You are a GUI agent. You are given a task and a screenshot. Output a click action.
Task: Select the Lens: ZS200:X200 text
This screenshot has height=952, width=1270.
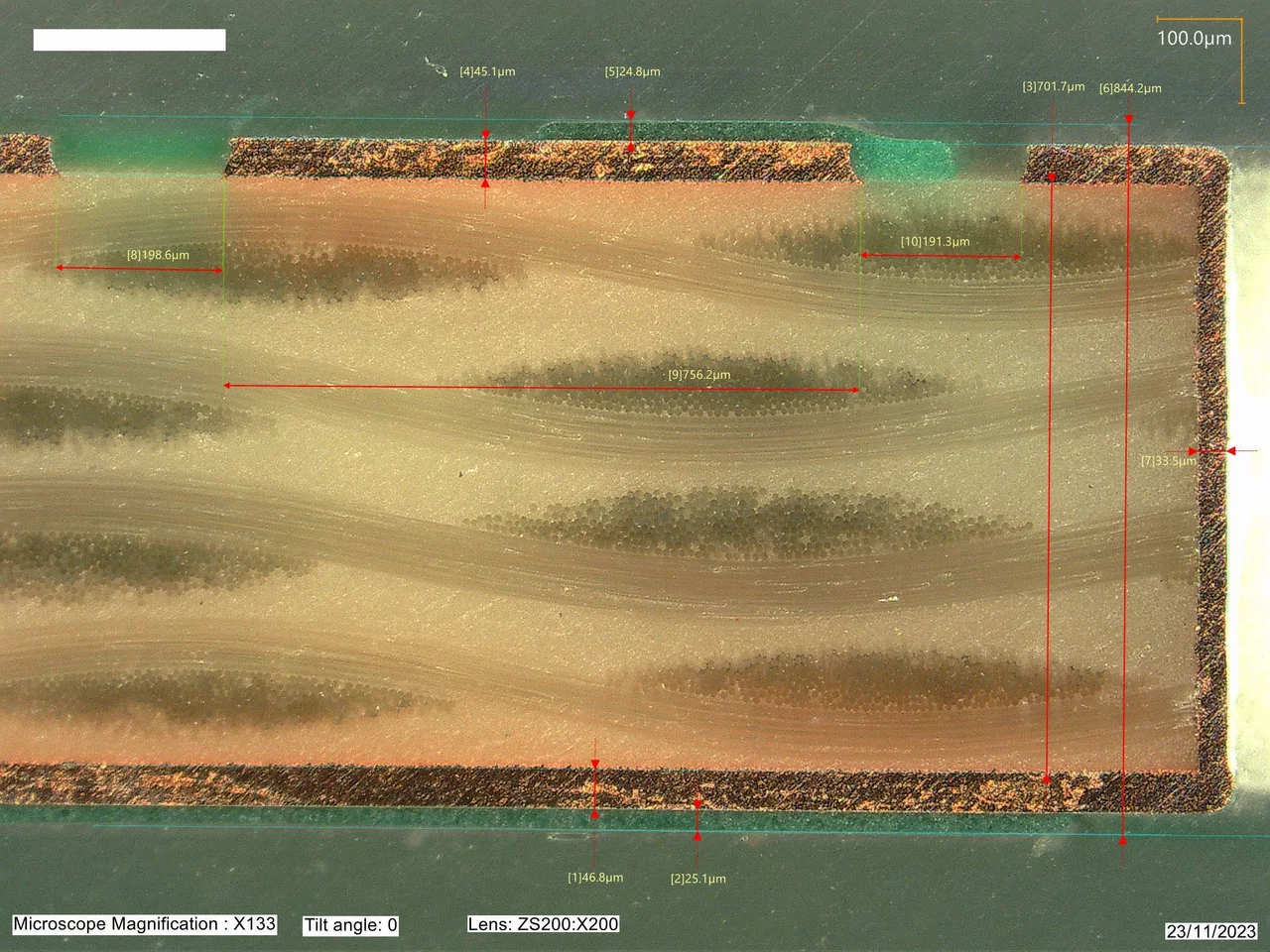click(x=543, y=924)
